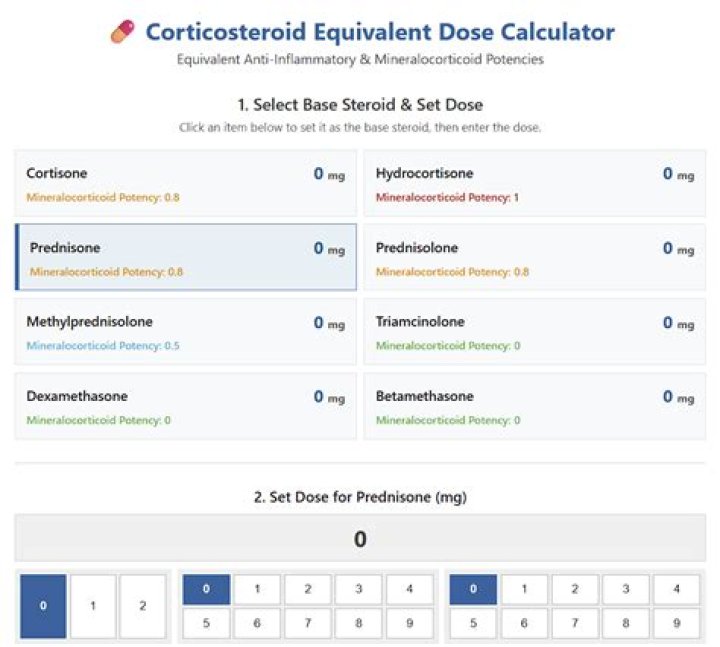Select 5 in the ones digit group
The image size is (720, 647).
click(473, 623)
